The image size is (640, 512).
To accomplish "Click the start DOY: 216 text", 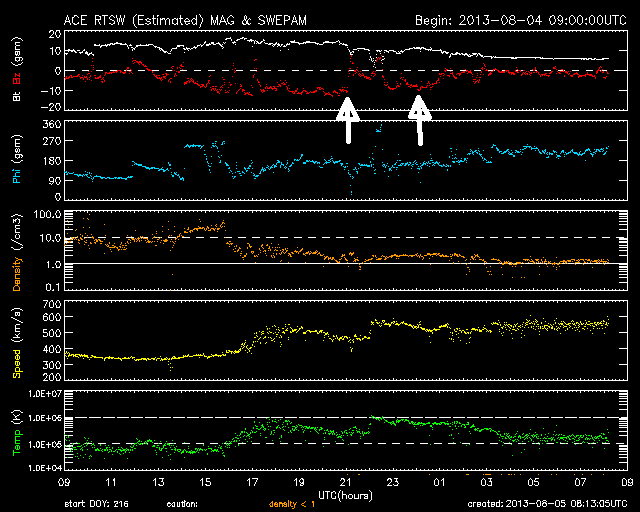I will [101, 503].
